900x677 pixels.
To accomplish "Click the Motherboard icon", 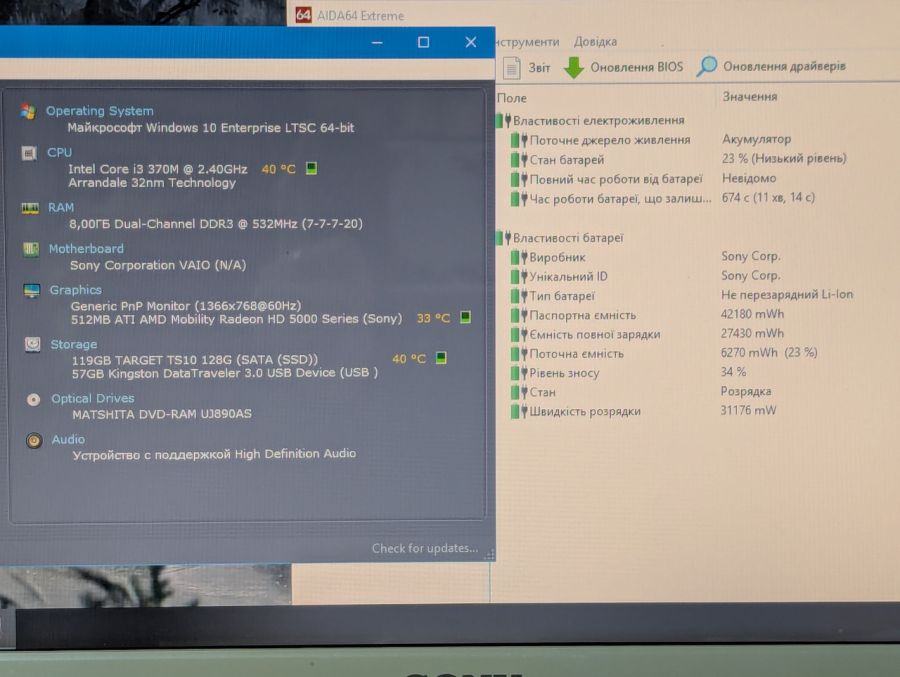I will 31,249.
